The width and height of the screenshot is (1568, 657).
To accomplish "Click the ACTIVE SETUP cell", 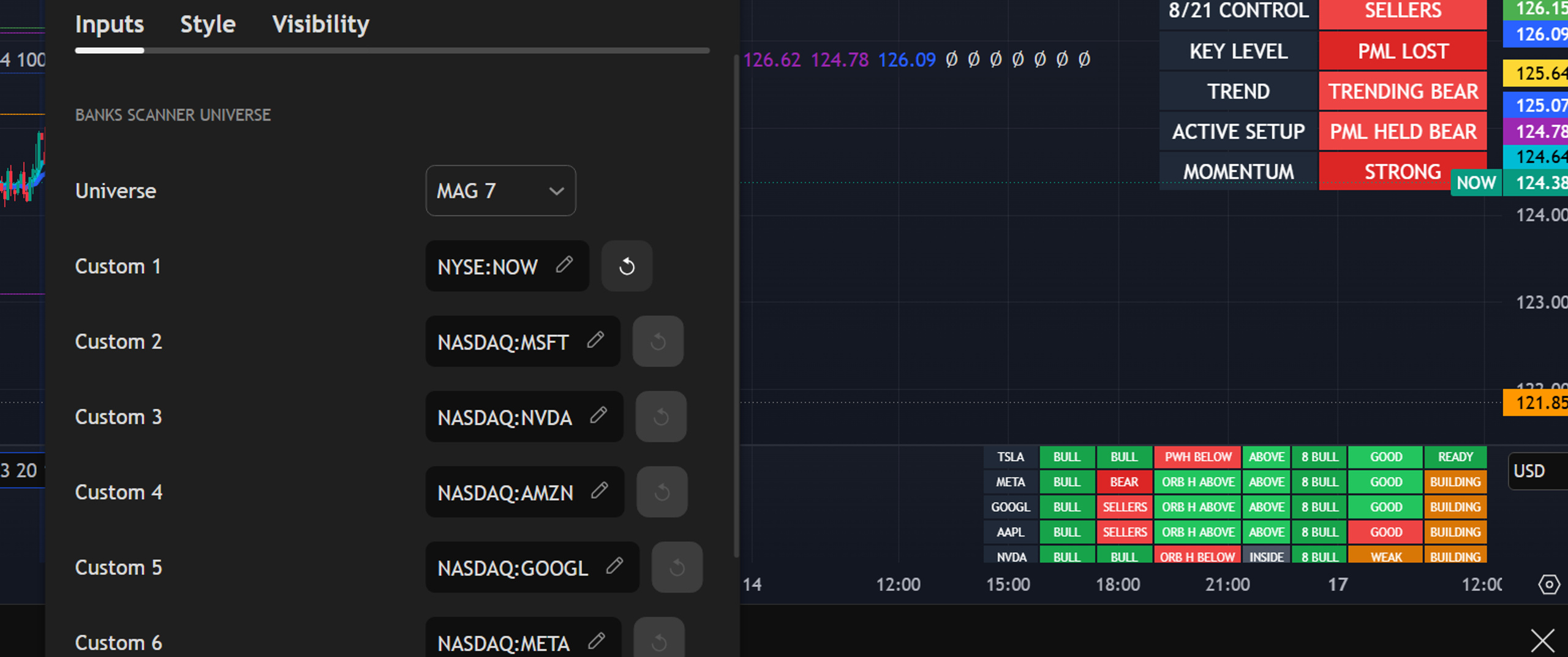I will click(x=1238, y=132).
